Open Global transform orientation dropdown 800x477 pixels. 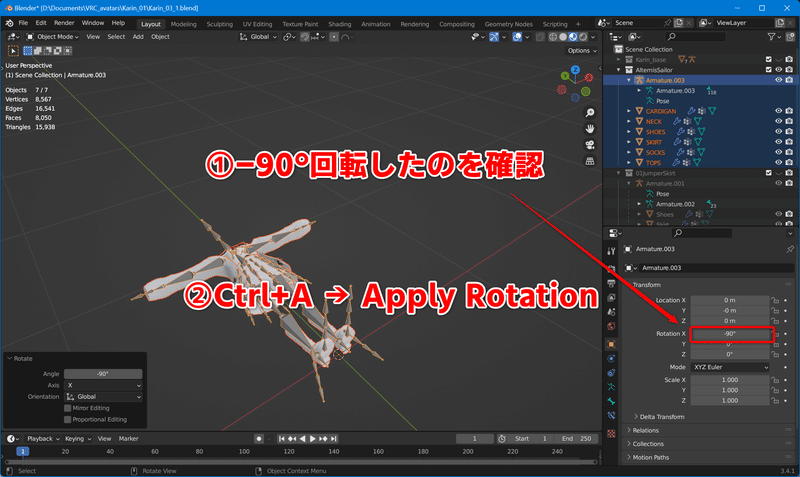click(259, 37)
